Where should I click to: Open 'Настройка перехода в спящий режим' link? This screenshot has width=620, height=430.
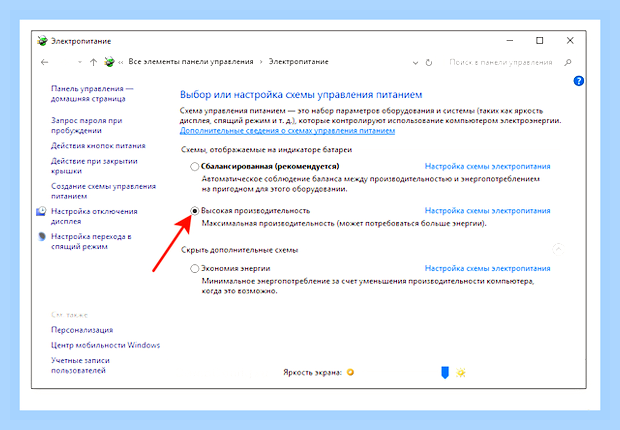click(x=91, y=241)
